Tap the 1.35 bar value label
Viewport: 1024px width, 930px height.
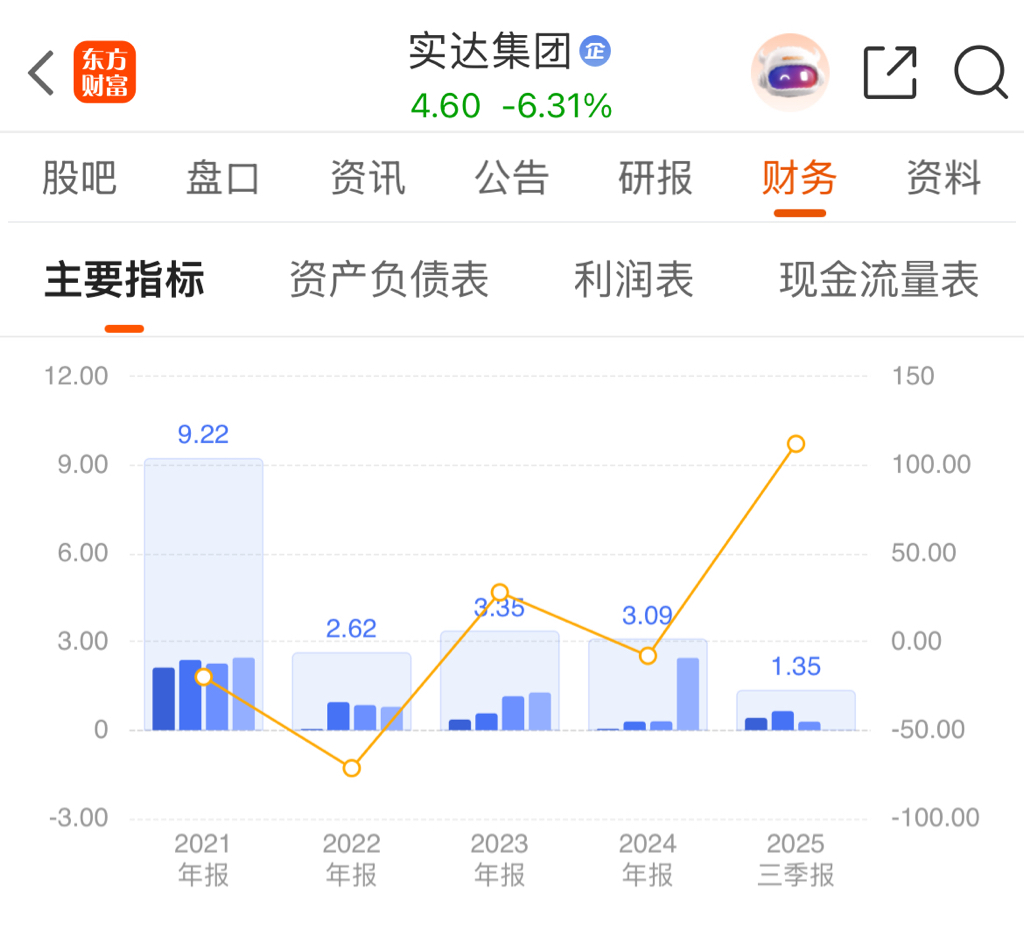[796, 666]
